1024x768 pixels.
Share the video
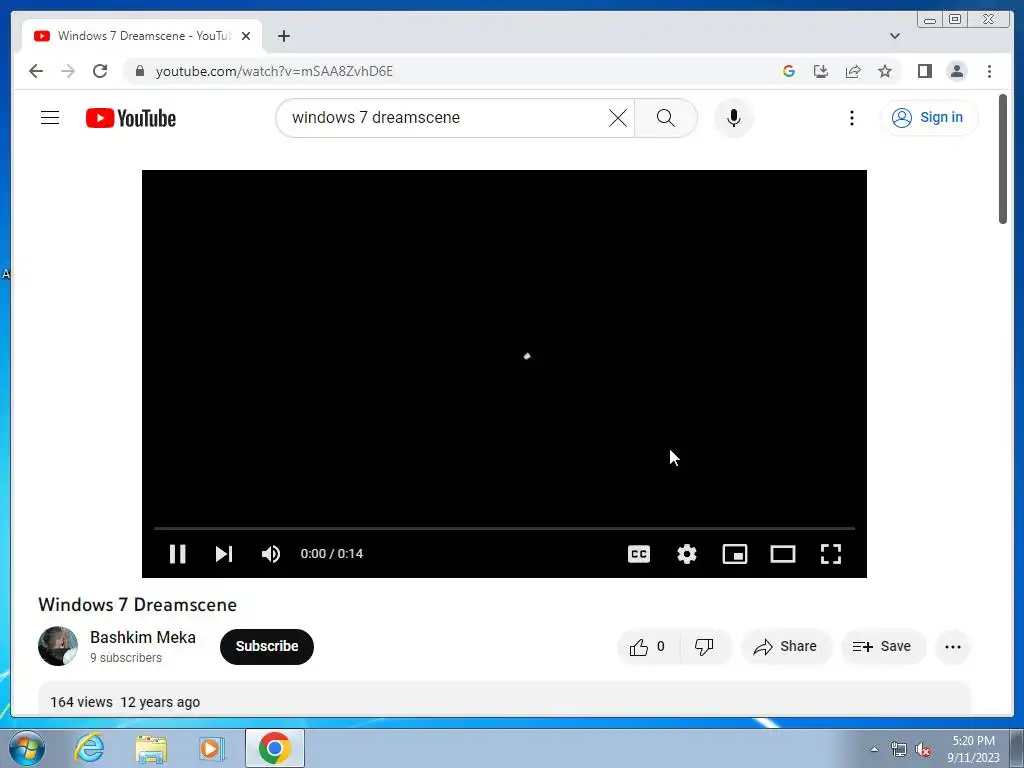(786, 647)
